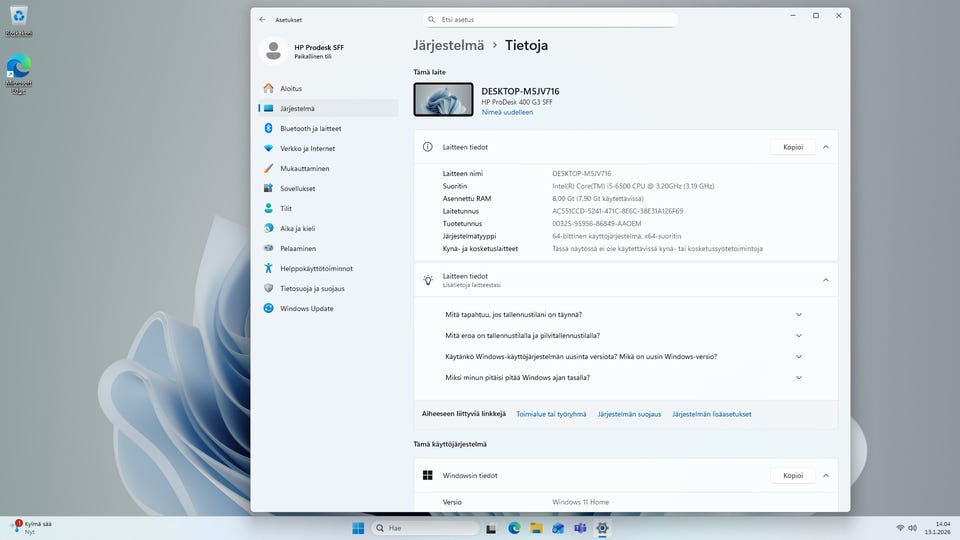Open Tietosuoja ja suojaus settings
The image size is (960, 540).
pos(312,288)
